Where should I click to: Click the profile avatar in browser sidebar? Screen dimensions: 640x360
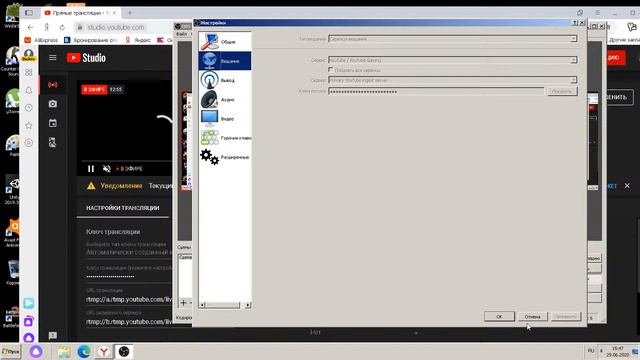[x=29, y=54]
